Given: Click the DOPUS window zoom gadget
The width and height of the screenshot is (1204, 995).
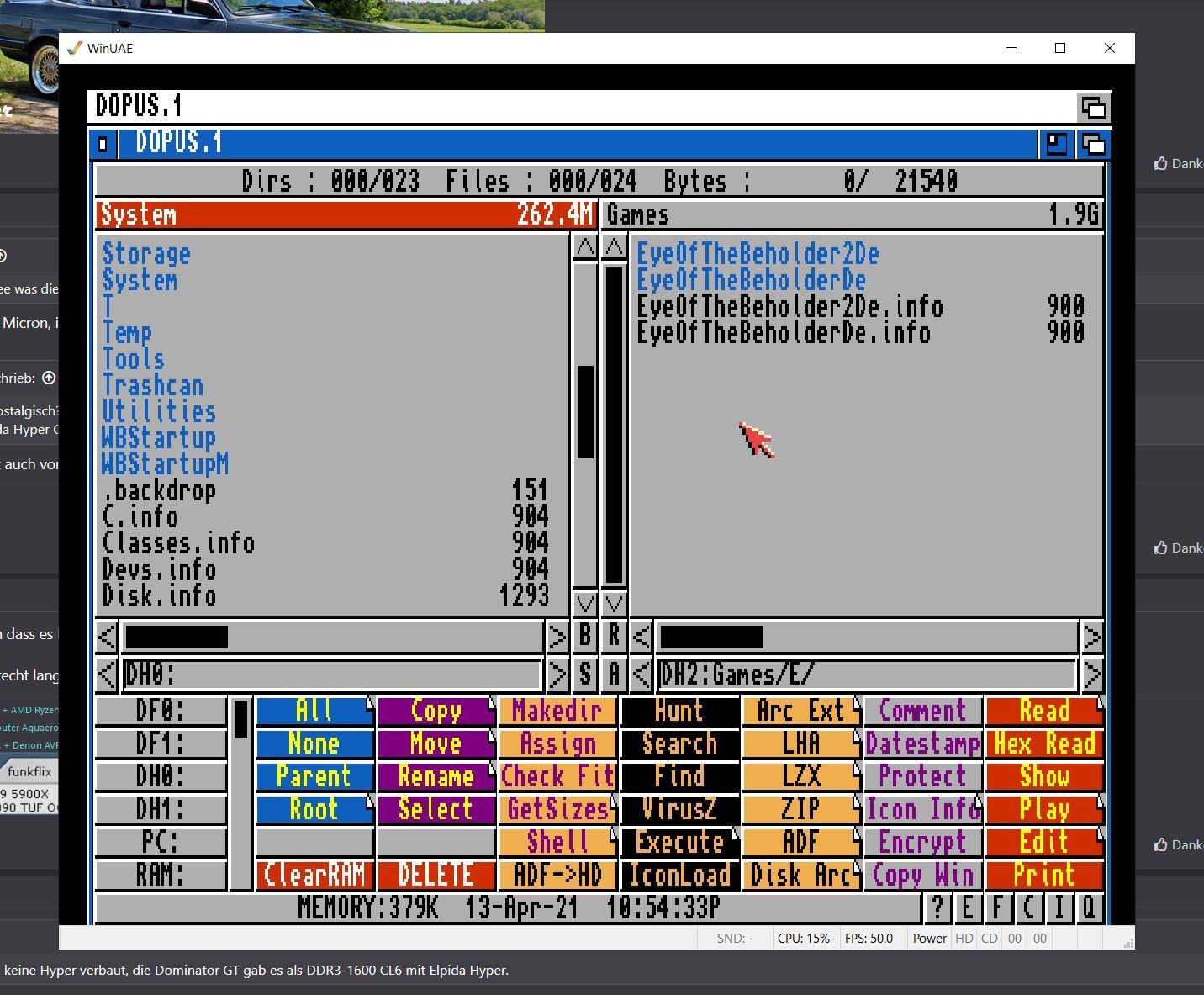Looking at the screenshot, I should tap(1056, 144).
